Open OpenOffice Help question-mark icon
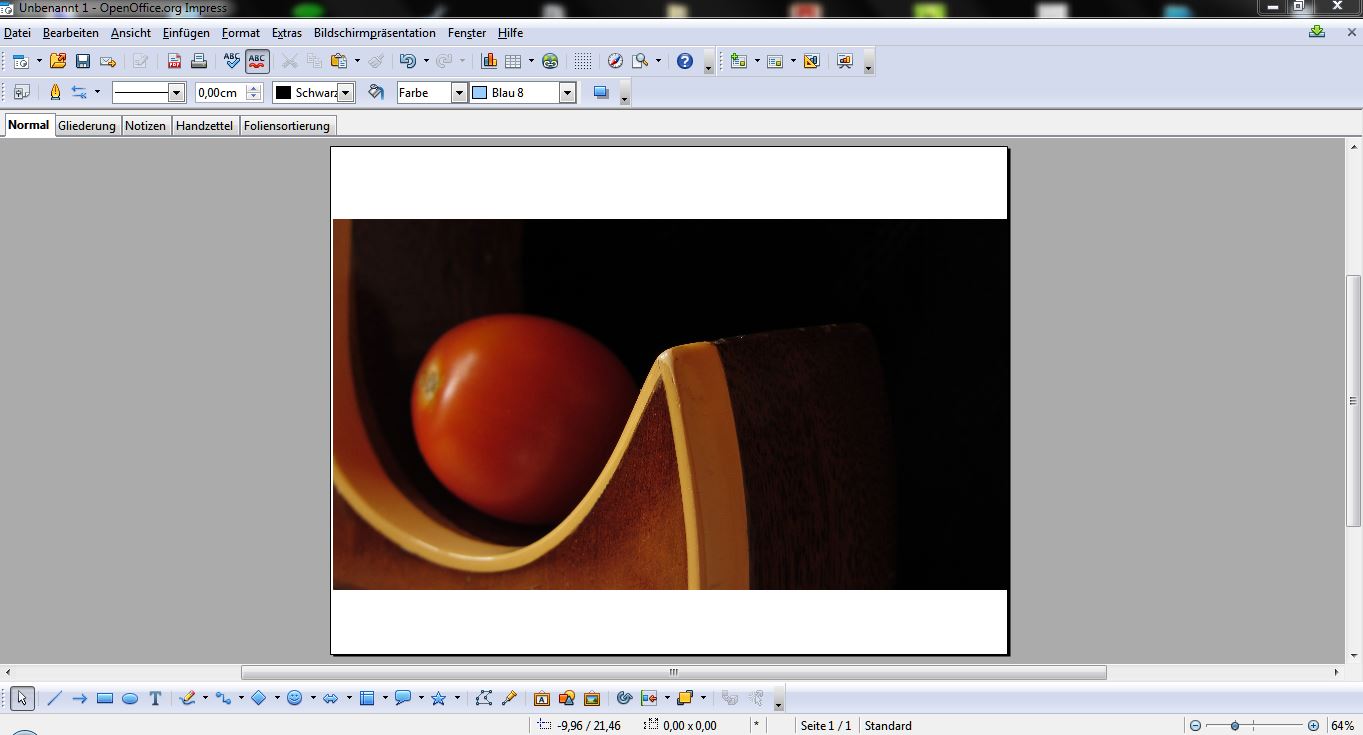Viewport: 1363px width, 735px height. pyautogui.click(x=685, y=61)
